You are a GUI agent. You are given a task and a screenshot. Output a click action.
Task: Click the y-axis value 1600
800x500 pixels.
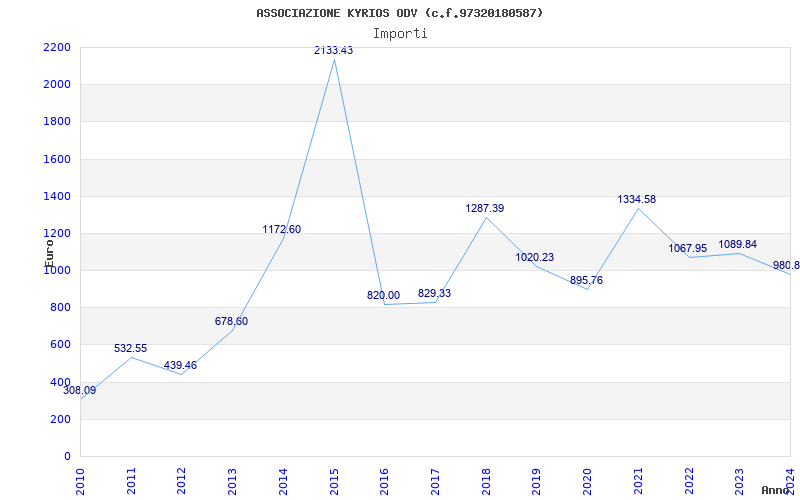[57, 159]
